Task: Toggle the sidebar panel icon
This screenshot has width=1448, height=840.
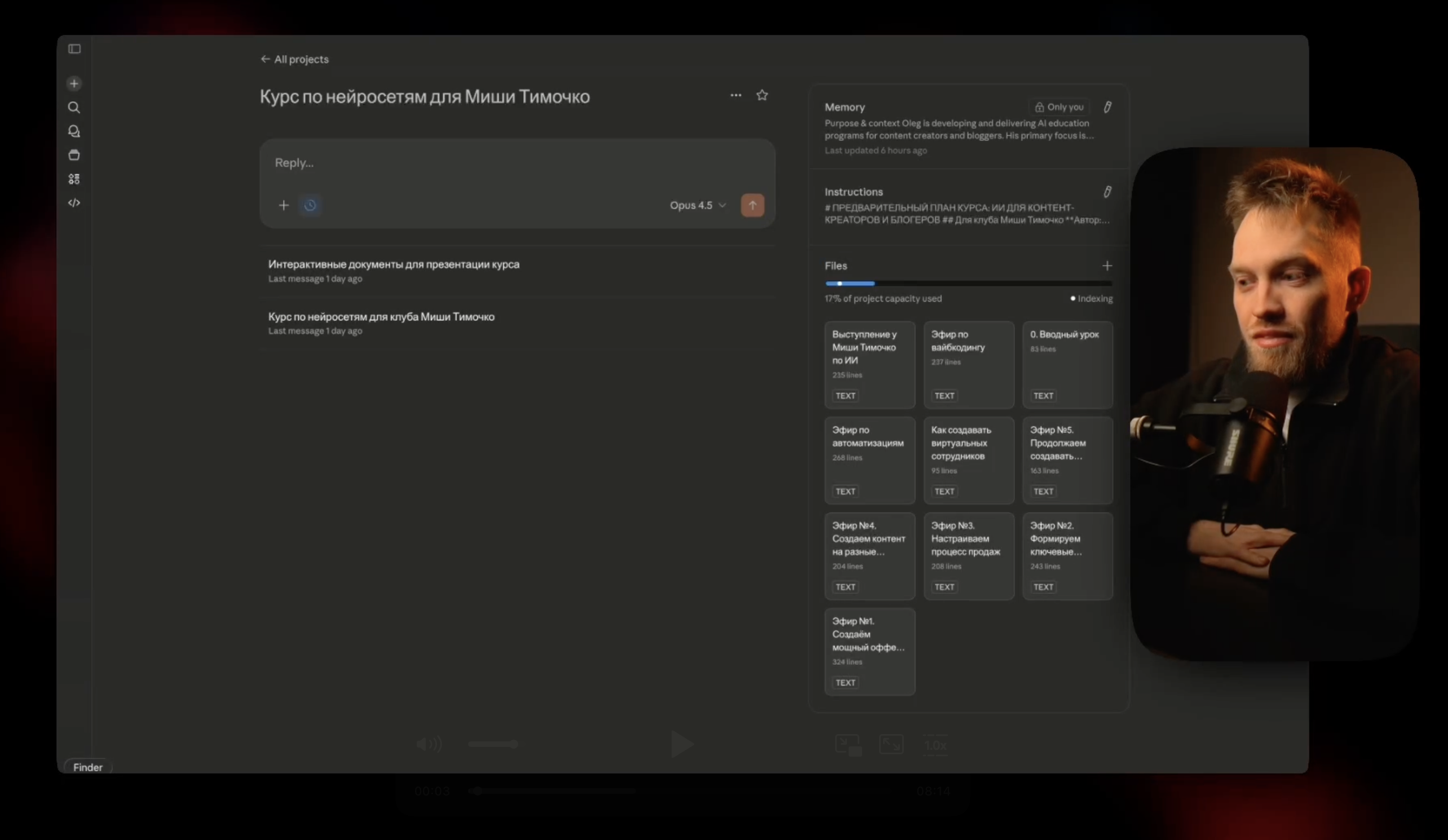Action: click(x=74, y=49)
